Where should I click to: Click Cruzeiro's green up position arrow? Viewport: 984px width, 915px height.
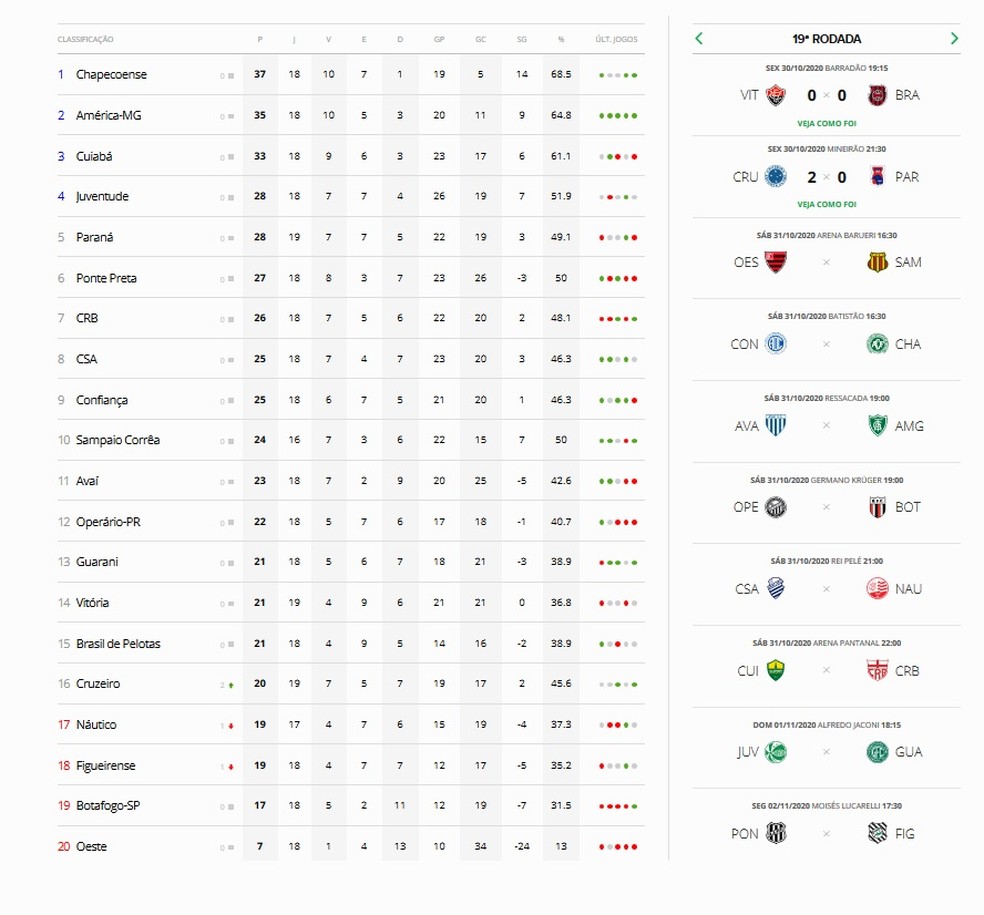pos(231,685)
